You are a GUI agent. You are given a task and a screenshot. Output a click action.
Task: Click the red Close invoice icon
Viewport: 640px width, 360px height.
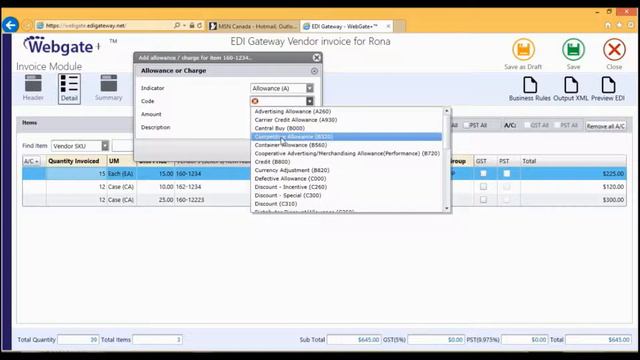point(614,50)
